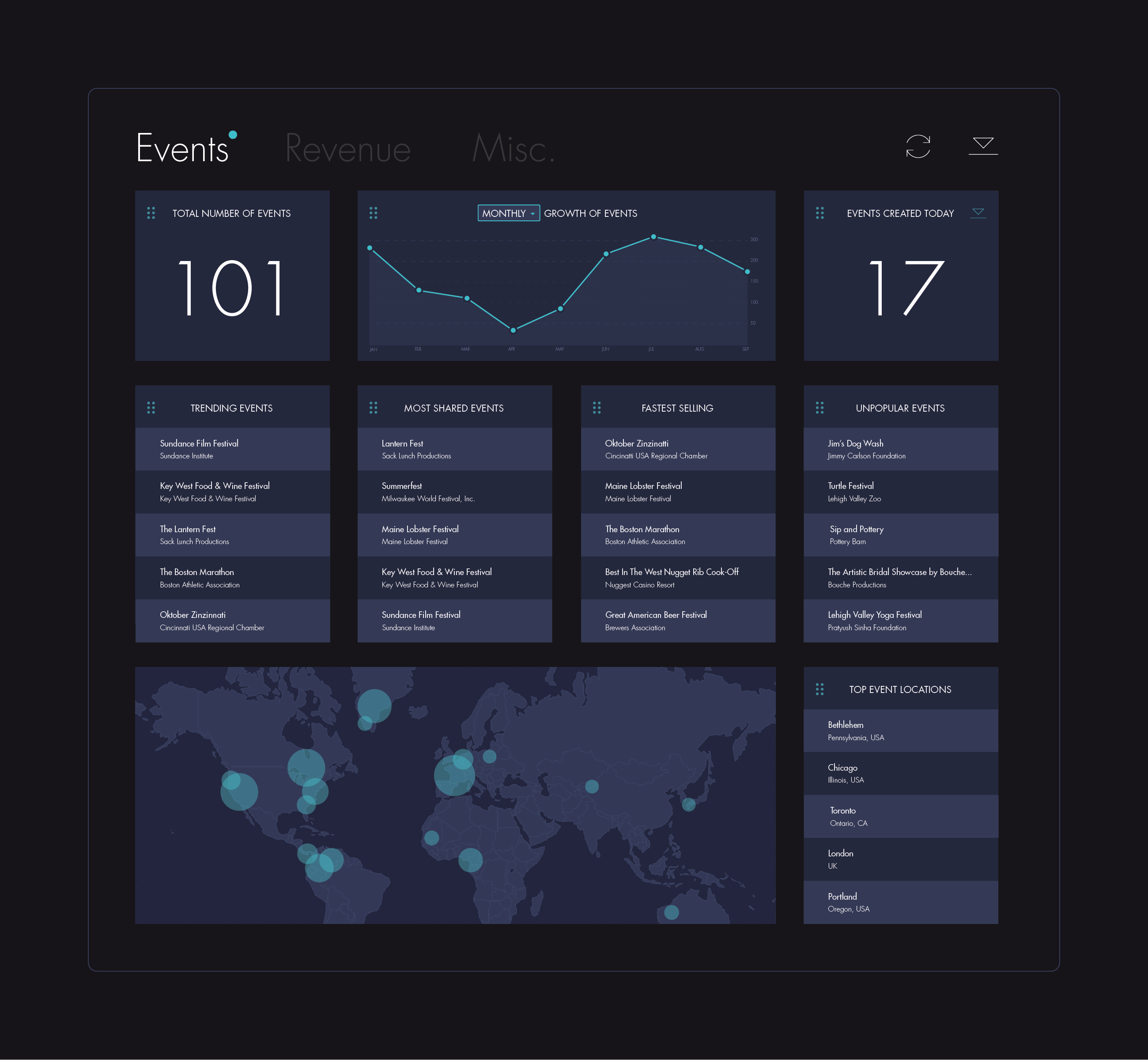Viewport: 1148px width, 1060px height.
Task: Click the refresh icon in the top right
Action: pos(918,147)
